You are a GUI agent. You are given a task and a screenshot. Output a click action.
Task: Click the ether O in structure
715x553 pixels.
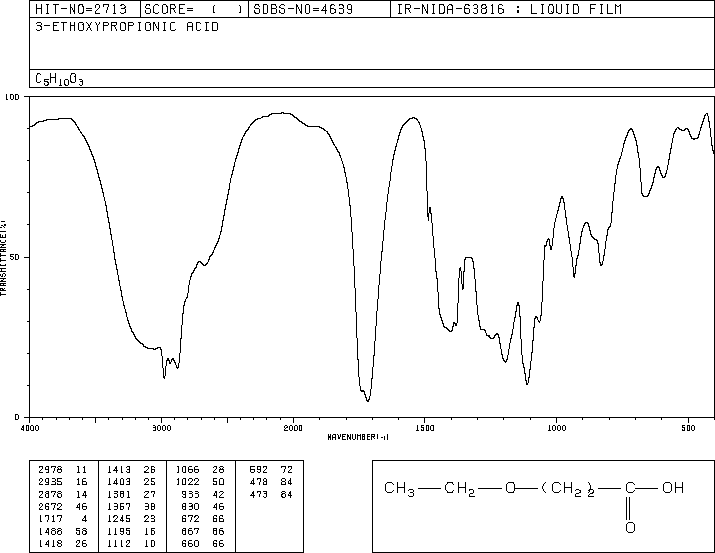click(510, 488)
